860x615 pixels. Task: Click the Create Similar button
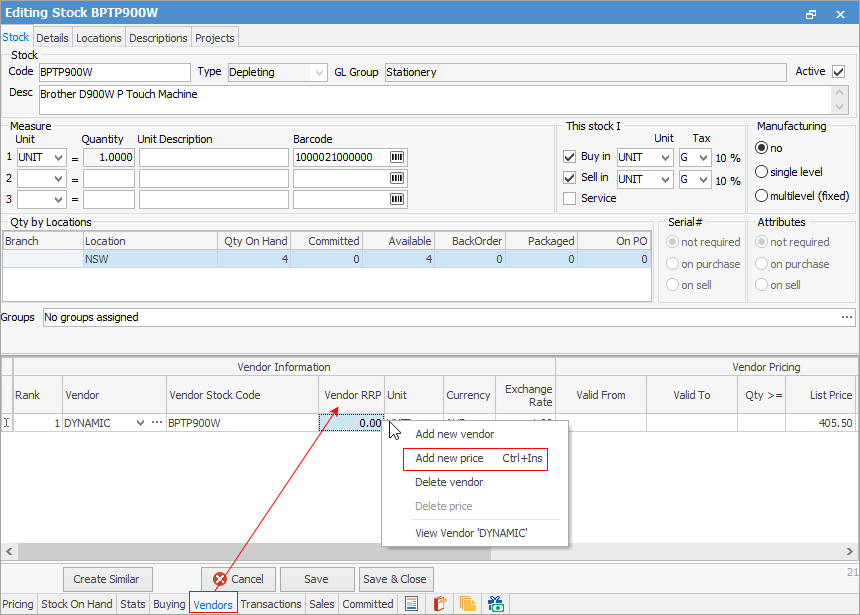(107, 579)
